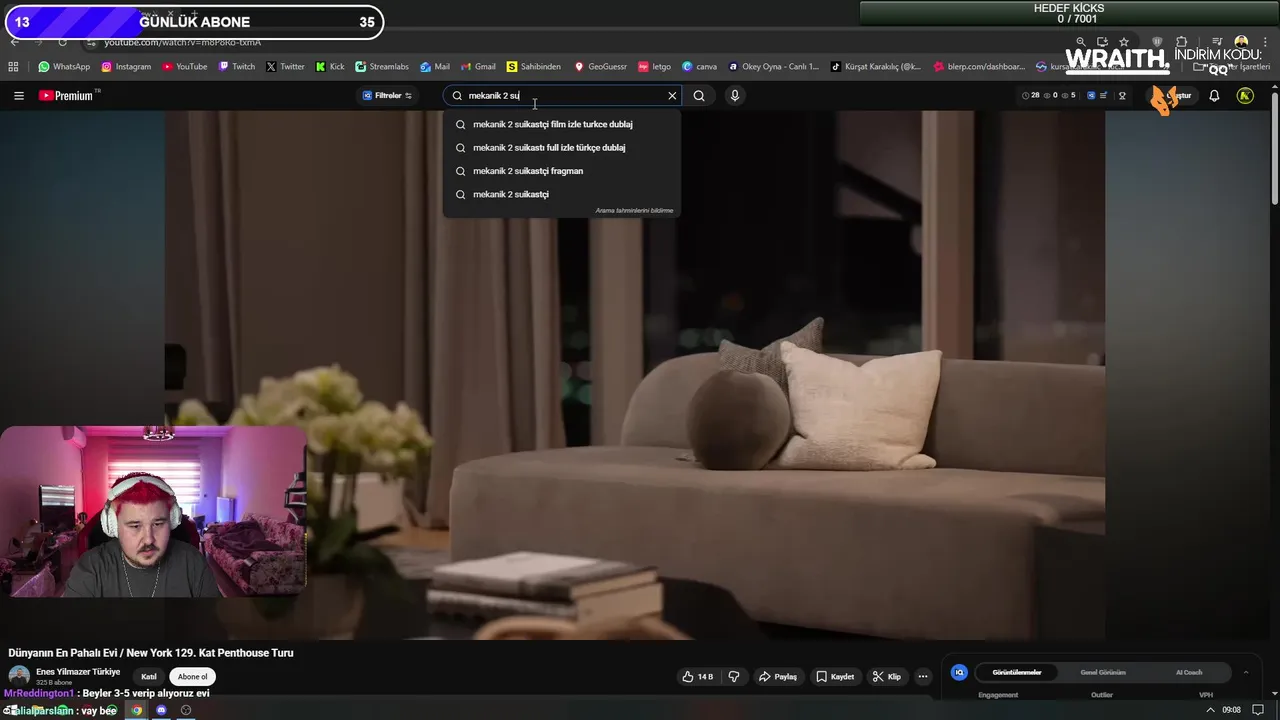
Task: Open the Windows notification center icon
Action: [x=1259, y=711]
